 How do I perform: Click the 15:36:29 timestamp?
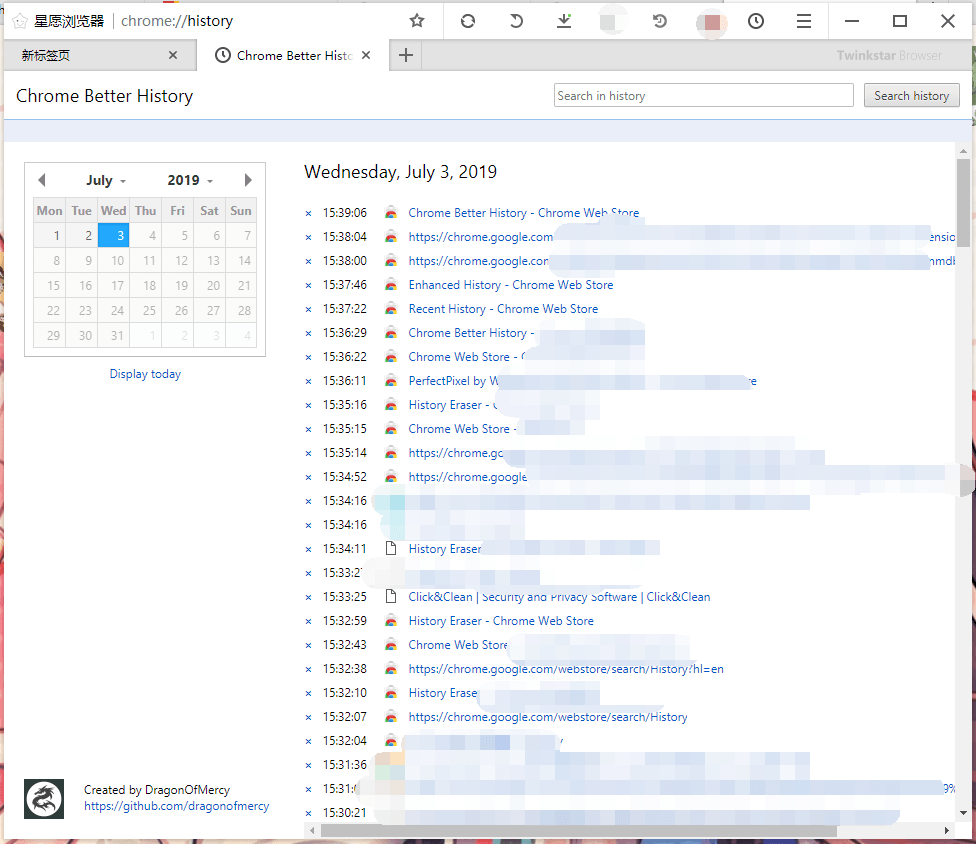click(x=345, y=333)
